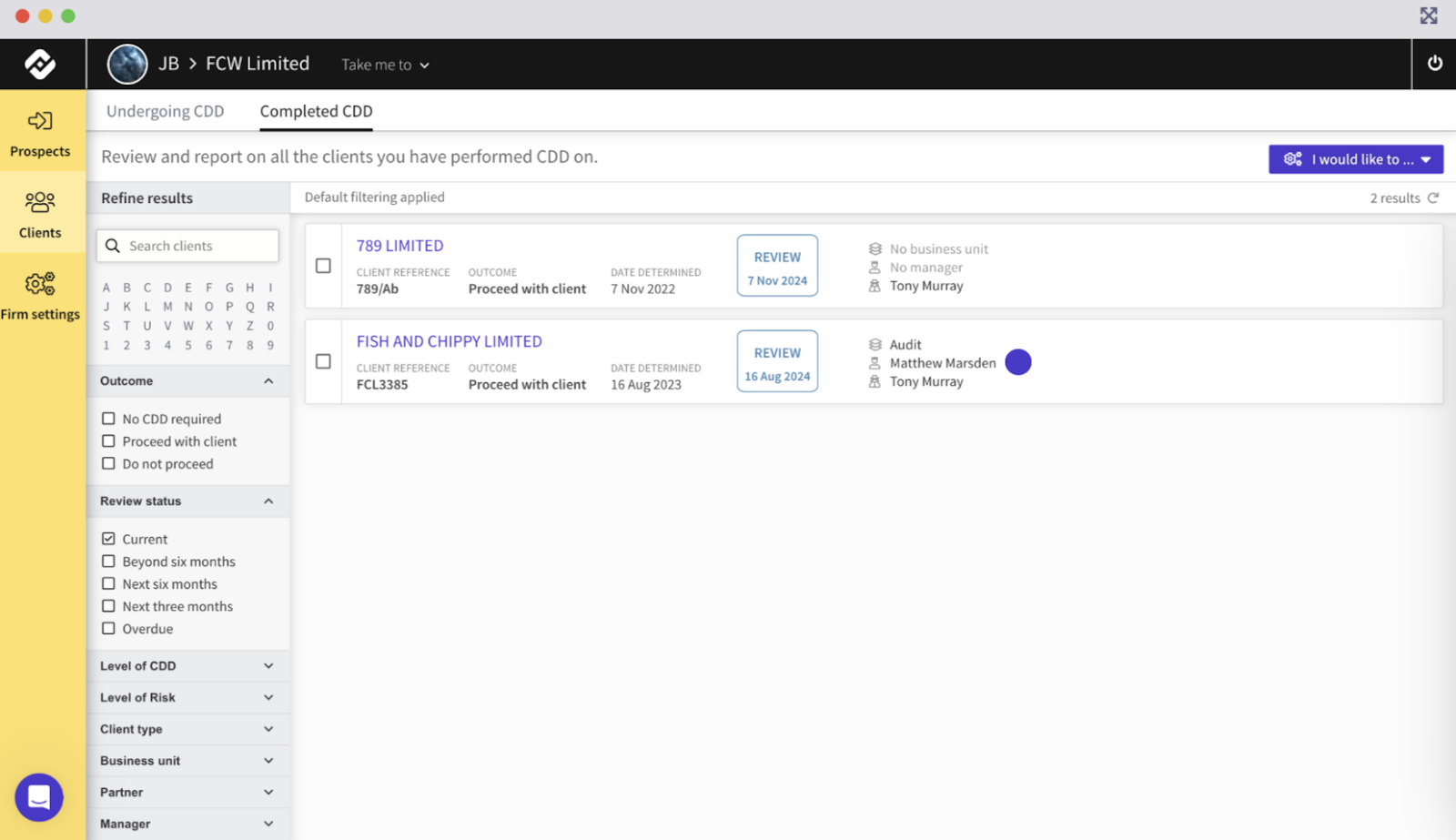Viewport: 1456px width, 840px height.
Task: Focus the Search clients field
Action: [x=187, y=246]
